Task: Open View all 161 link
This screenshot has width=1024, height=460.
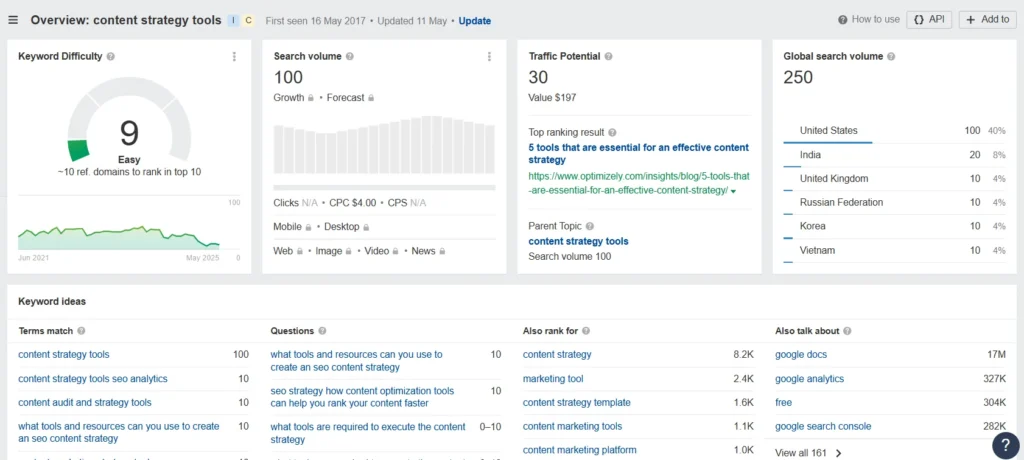Action: (800, 453)
